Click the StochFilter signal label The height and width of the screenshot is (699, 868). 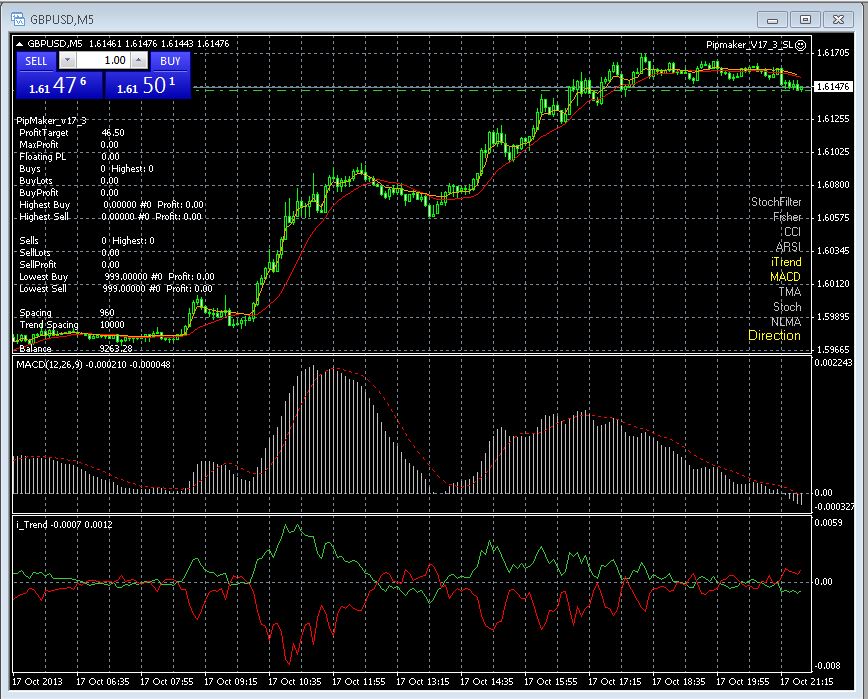pyautogui.click(x=776, y=202)
